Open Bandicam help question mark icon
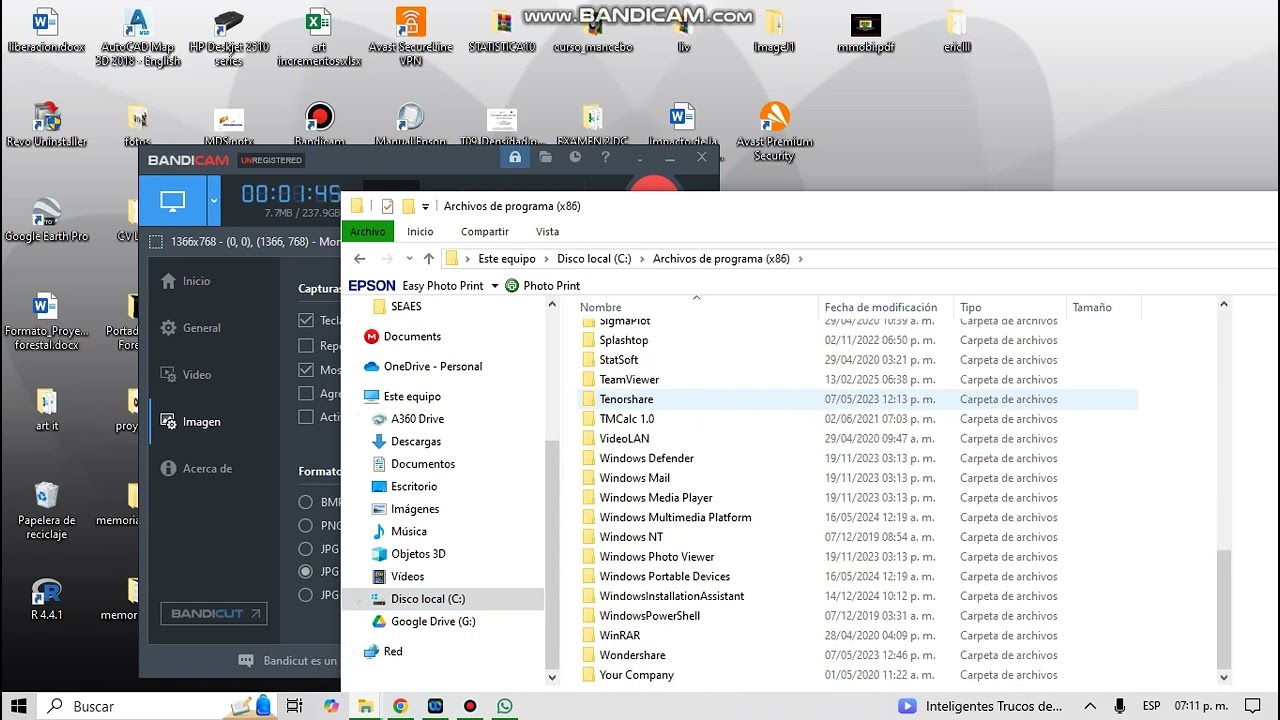This screenshot has height=720, width=1280. [605, 158]
